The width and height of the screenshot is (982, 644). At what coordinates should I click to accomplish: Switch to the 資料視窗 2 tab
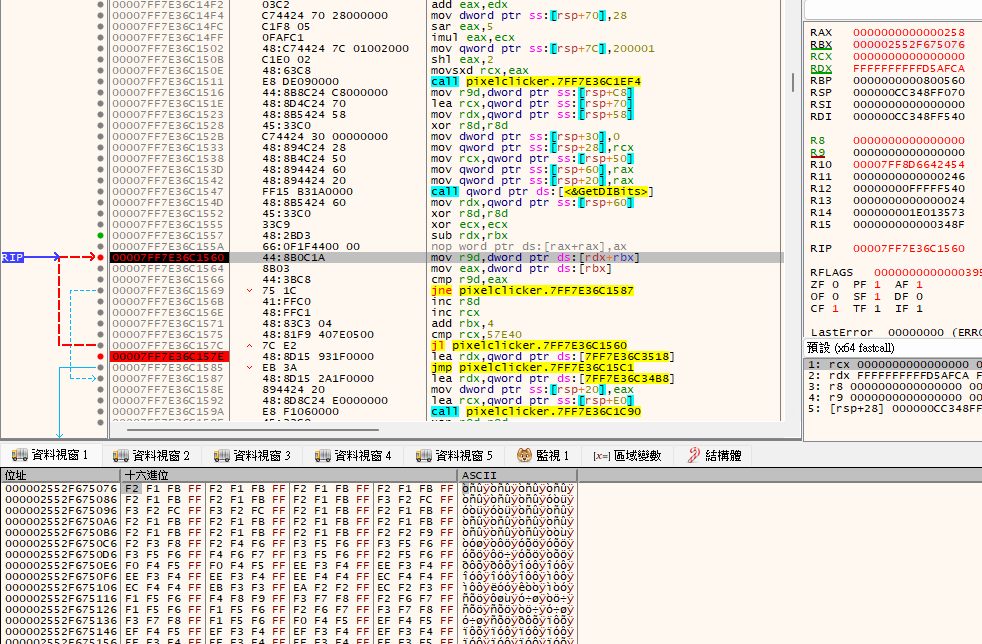pos(151,455)
